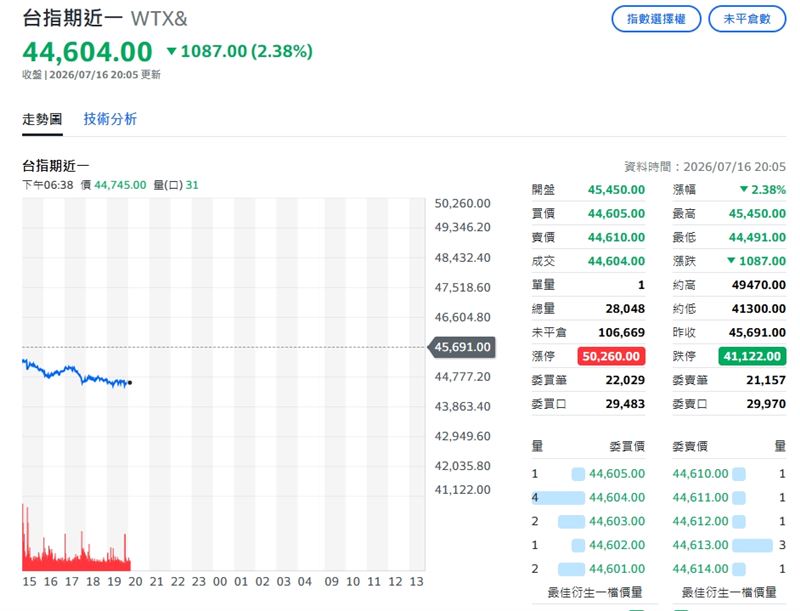
Task: Click the 買價 value 44,605.00
Action: point(616,213)
